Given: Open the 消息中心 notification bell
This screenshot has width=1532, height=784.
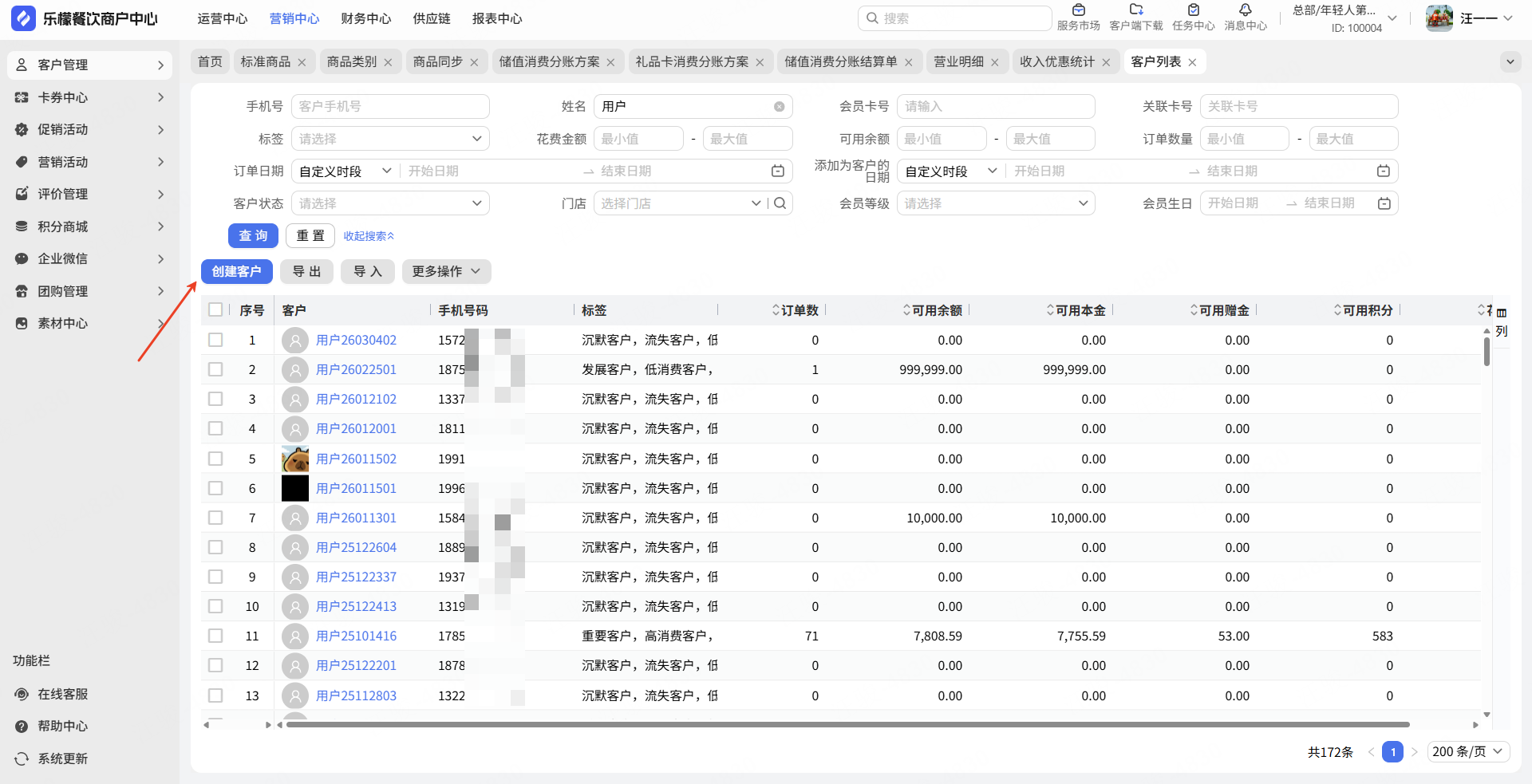Looking at the screenshot, I should (1245, 11).
